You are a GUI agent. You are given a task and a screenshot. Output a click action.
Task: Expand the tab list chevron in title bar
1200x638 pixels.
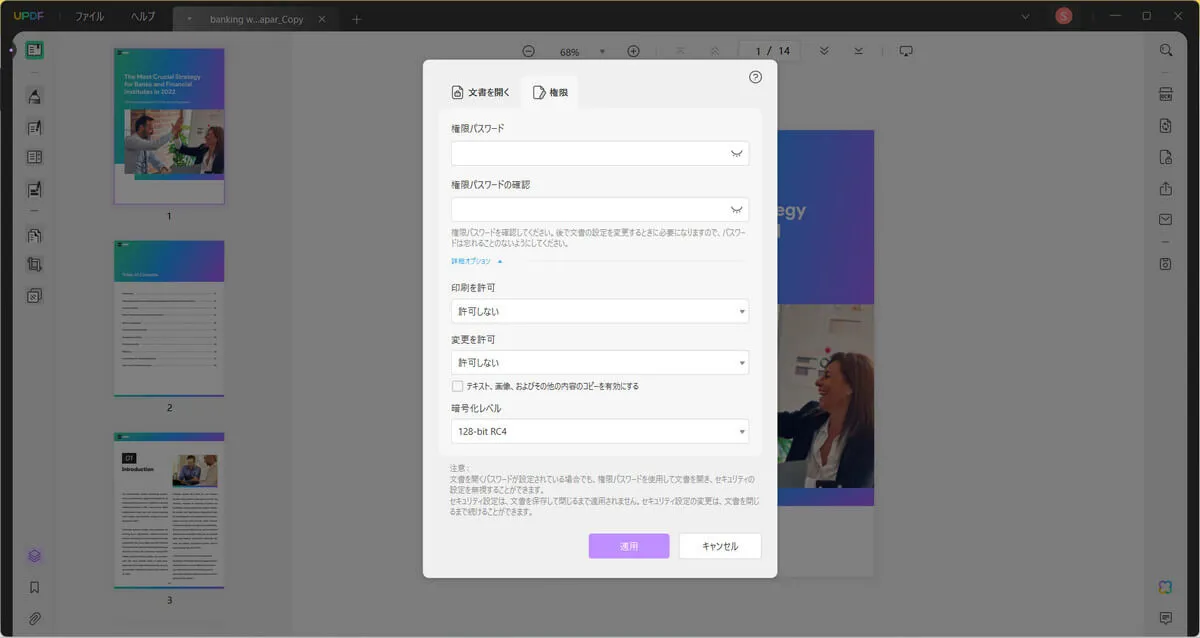(1025, 16)
